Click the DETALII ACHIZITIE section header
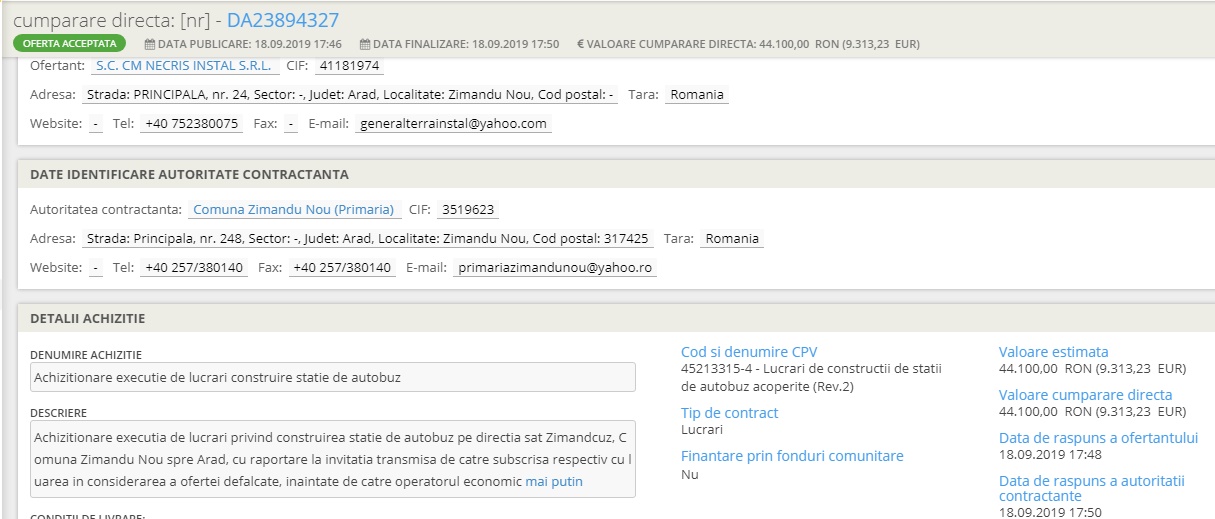The height and width of the screenshot is (519, 1215). 88,318
